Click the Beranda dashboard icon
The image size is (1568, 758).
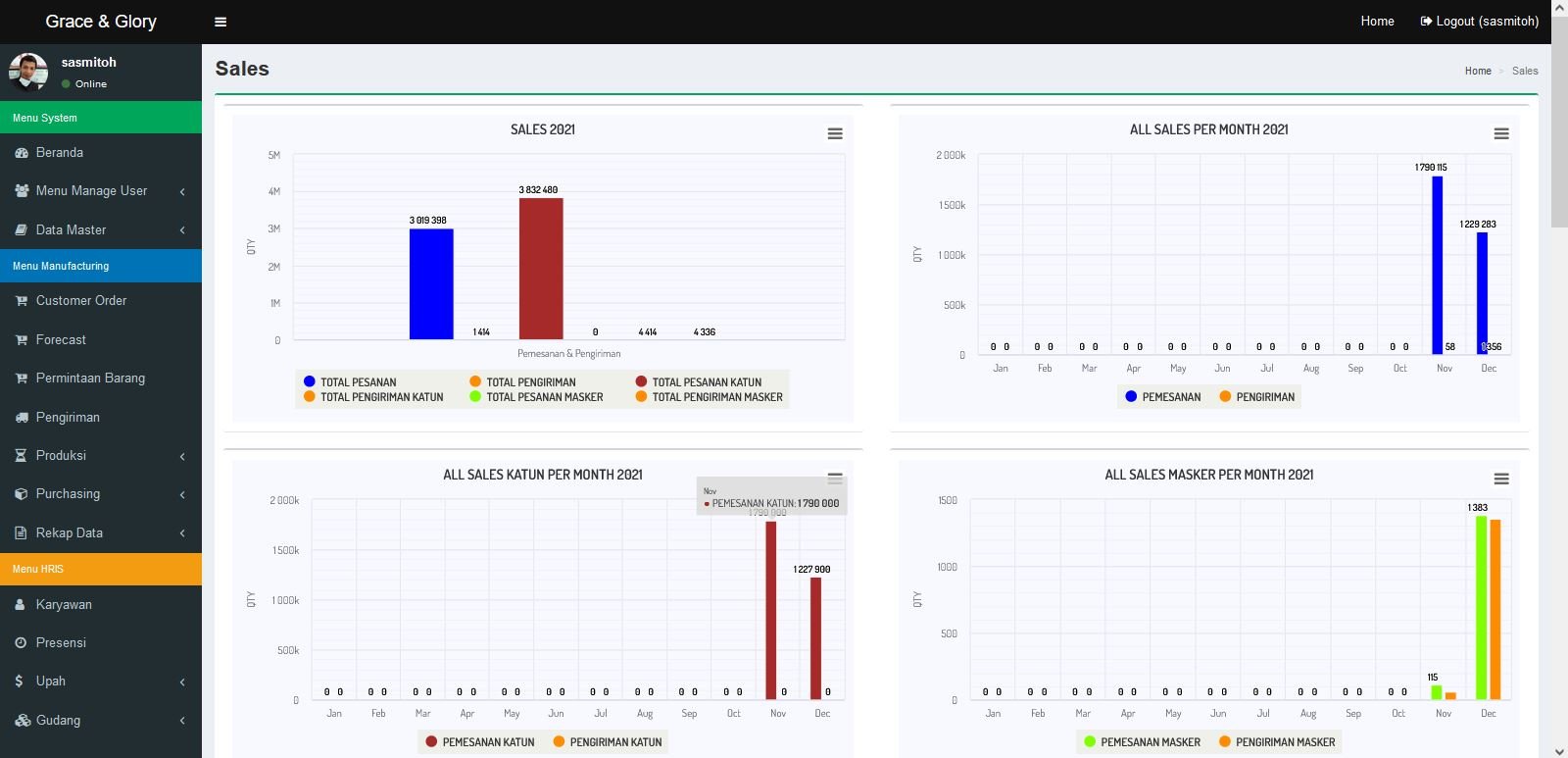[22, 153]
